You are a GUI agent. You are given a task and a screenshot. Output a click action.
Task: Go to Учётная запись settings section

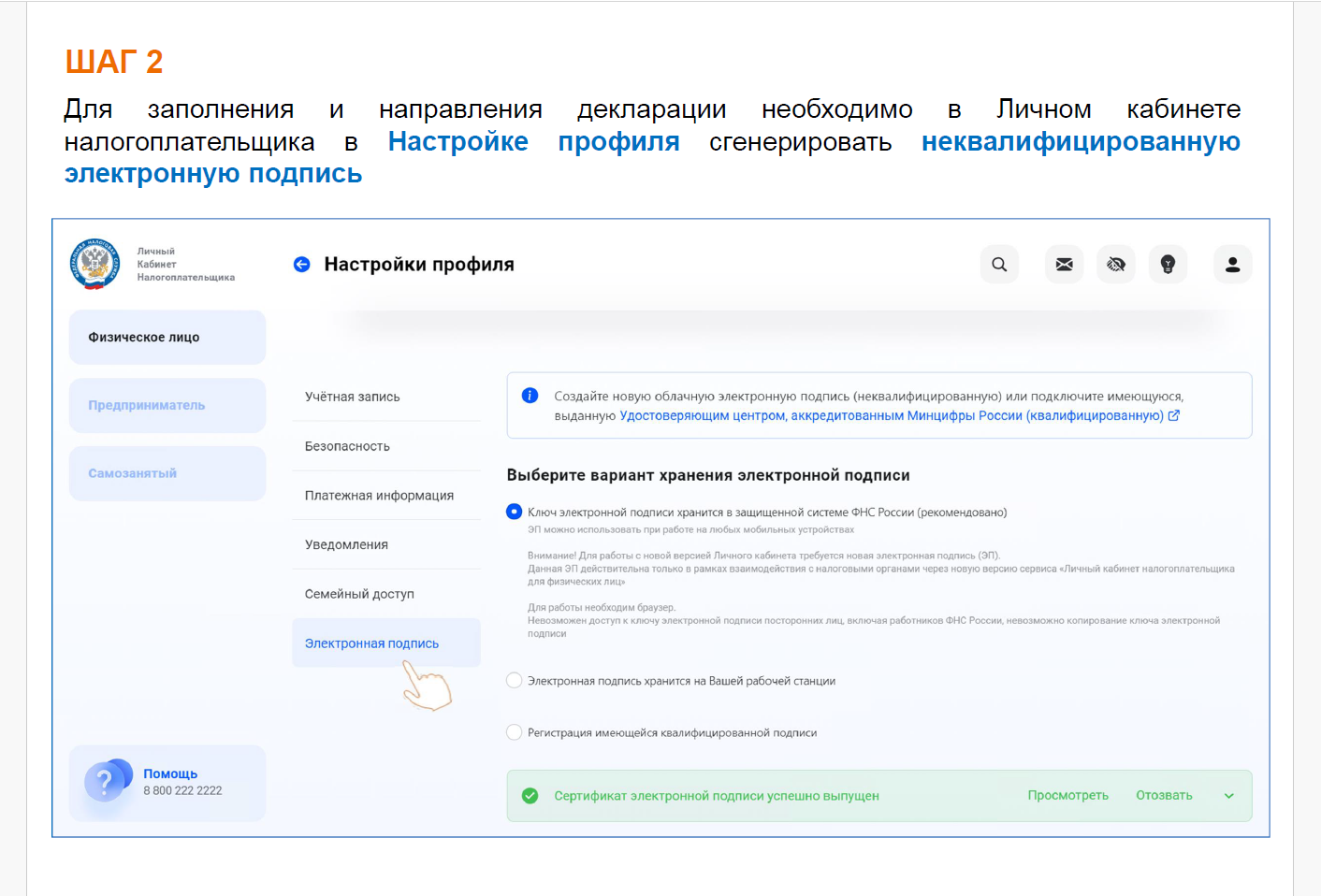coord(352,397)
